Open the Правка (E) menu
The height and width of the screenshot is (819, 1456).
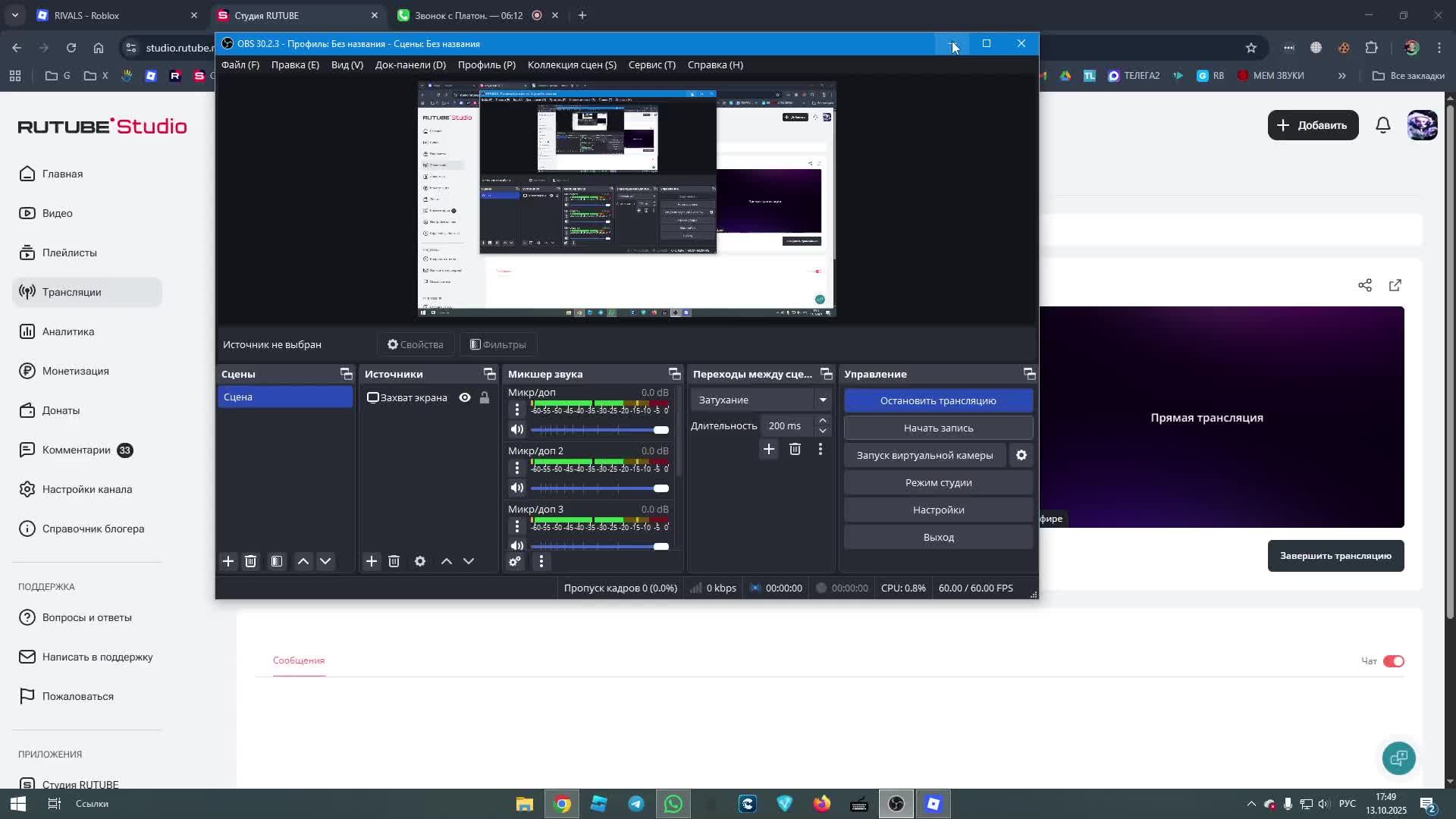295,64
